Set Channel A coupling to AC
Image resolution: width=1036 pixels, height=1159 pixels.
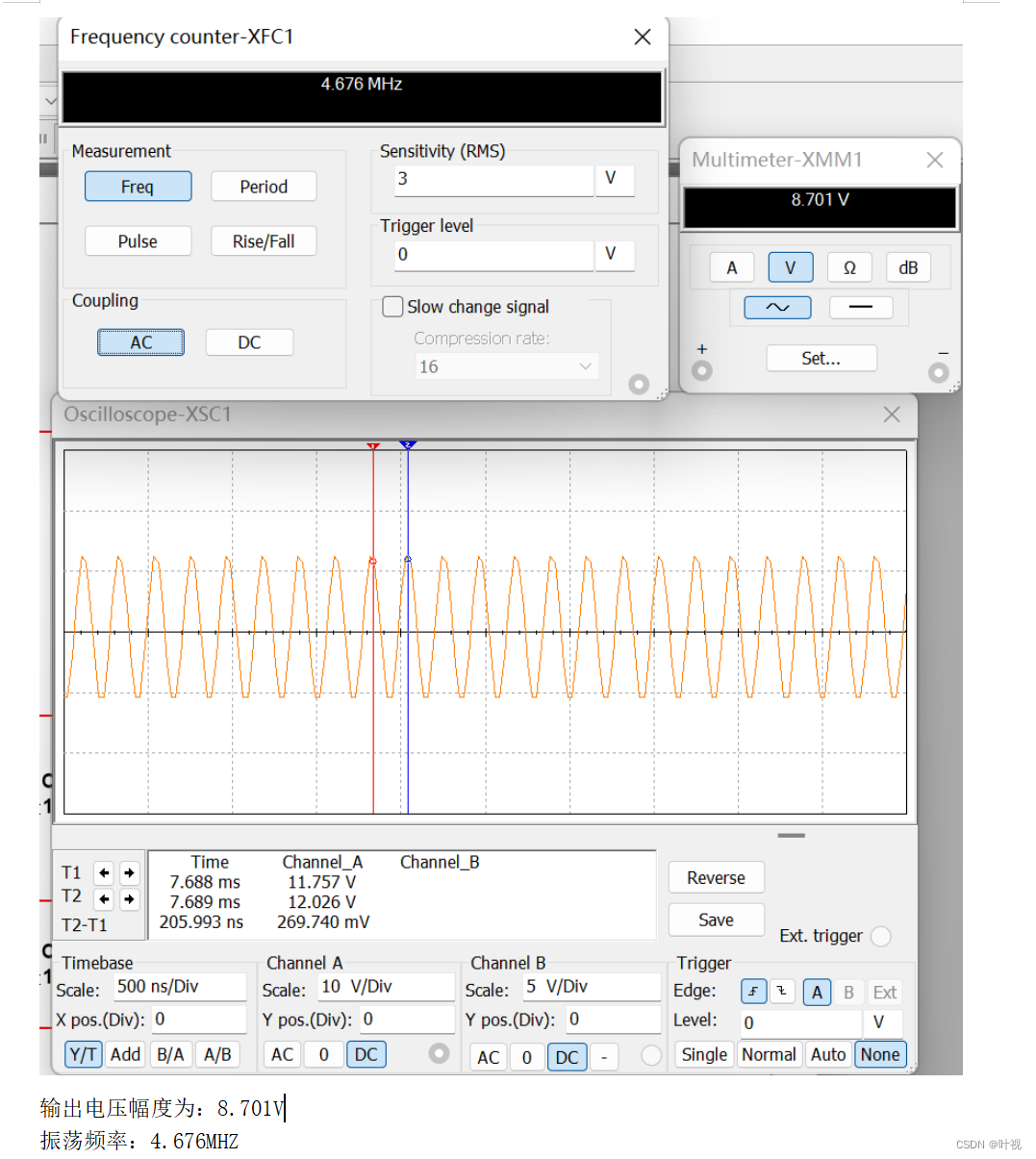[282, 1055]
